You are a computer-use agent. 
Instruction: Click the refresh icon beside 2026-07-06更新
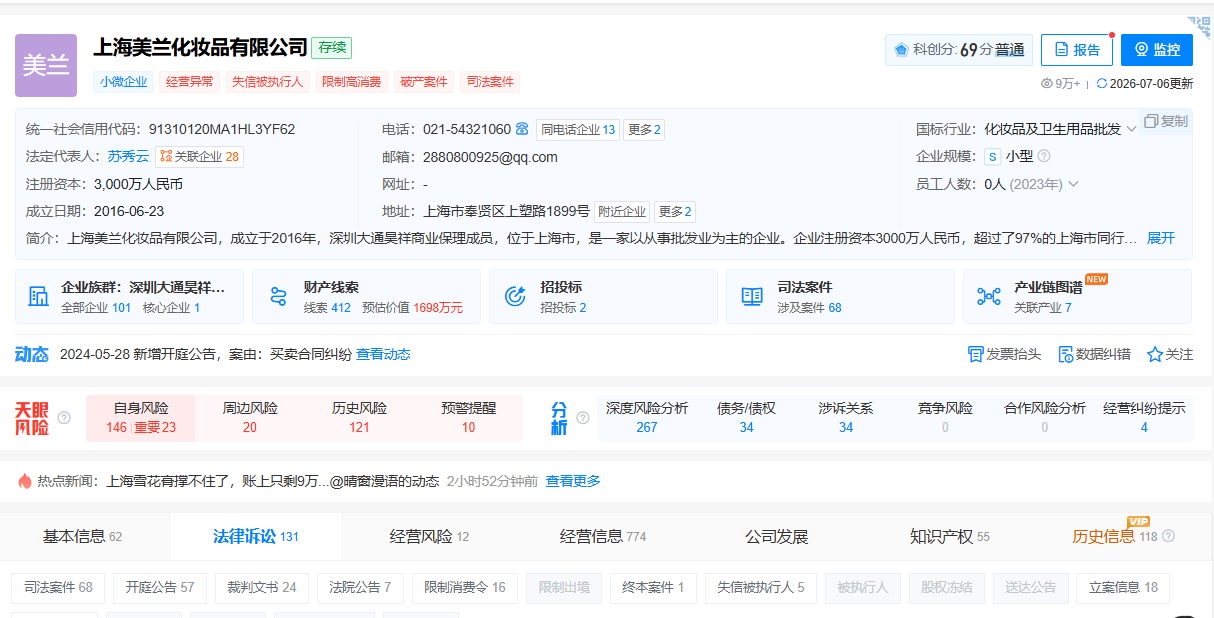[1102, 84]
